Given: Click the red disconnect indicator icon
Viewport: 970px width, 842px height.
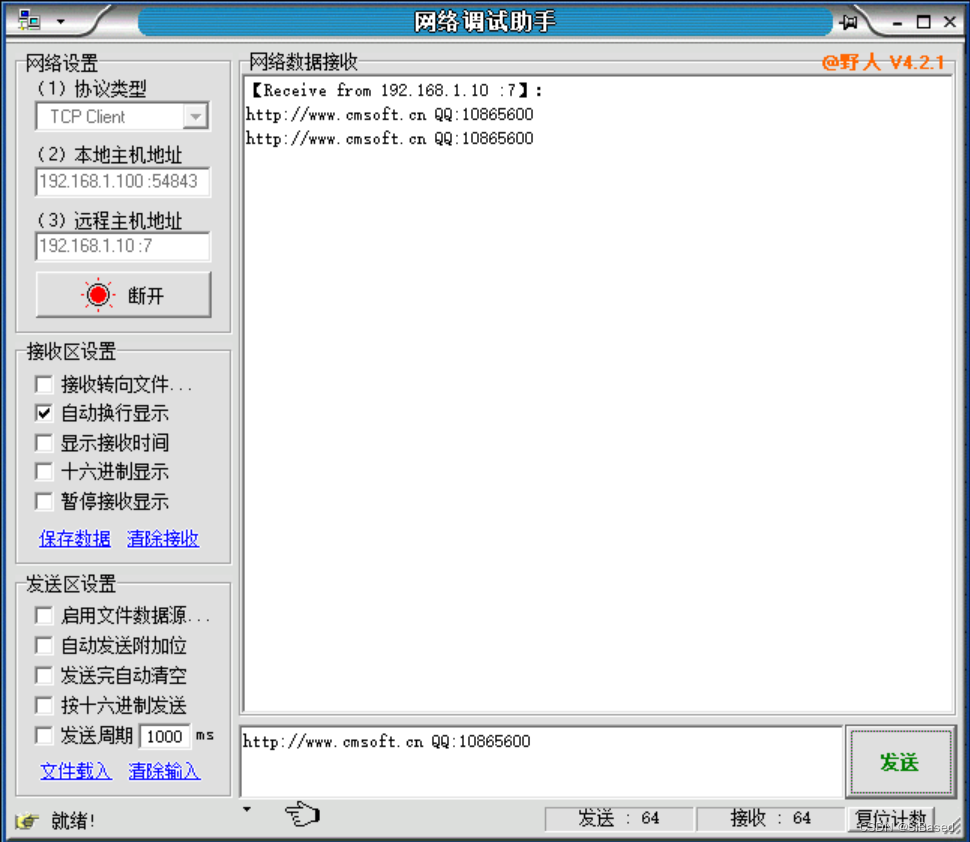Looking at the screenshot, I should [97, 294].
